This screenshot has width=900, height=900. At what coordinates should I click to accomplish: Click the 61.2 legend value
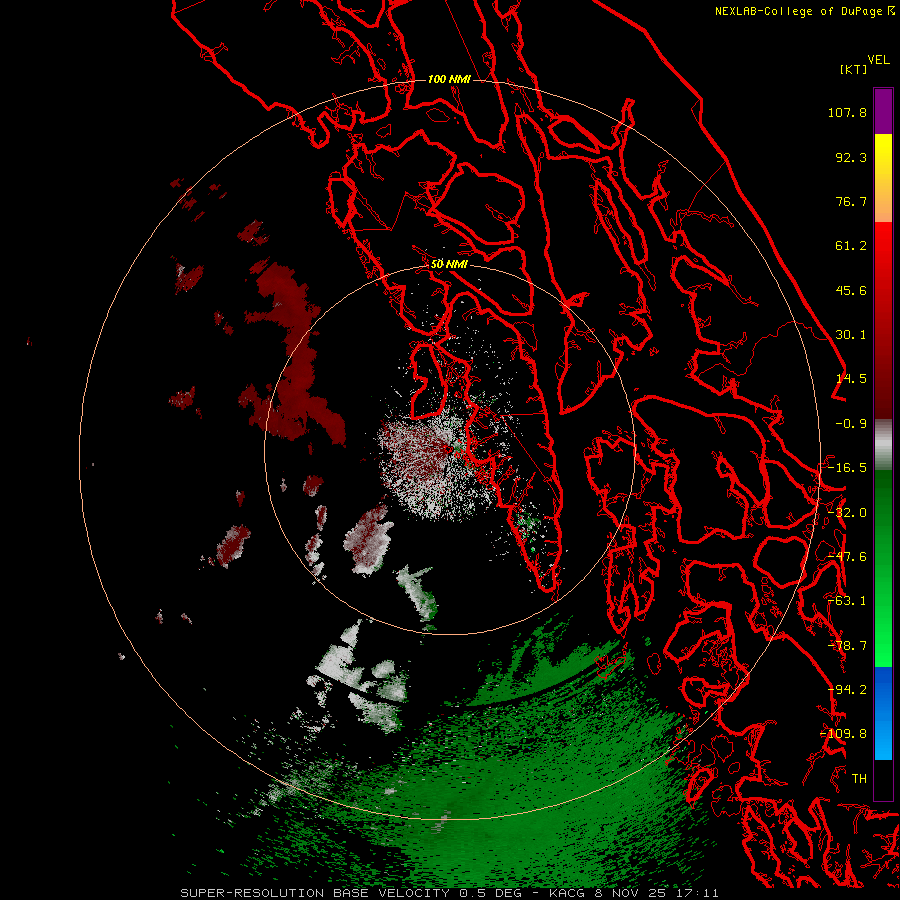(x=851, y=246)
